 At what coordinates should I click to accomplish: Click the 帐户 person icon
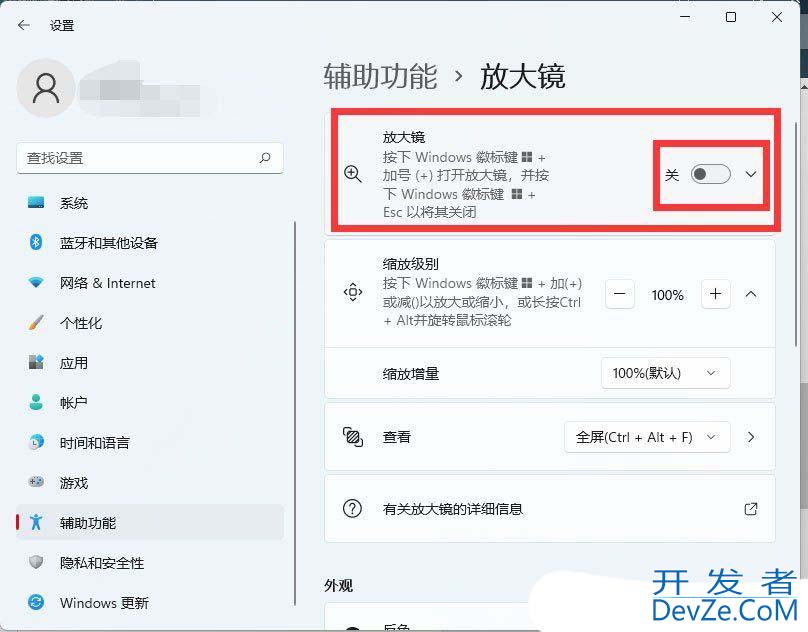point(36,402)
